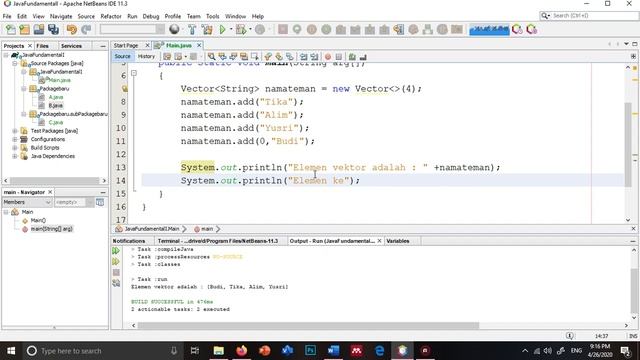The width and height of the screenshot is (640, 360).
Task: Open run configuration combo box in toolbar
Action: pyautogui.click(x=132, y=29)
